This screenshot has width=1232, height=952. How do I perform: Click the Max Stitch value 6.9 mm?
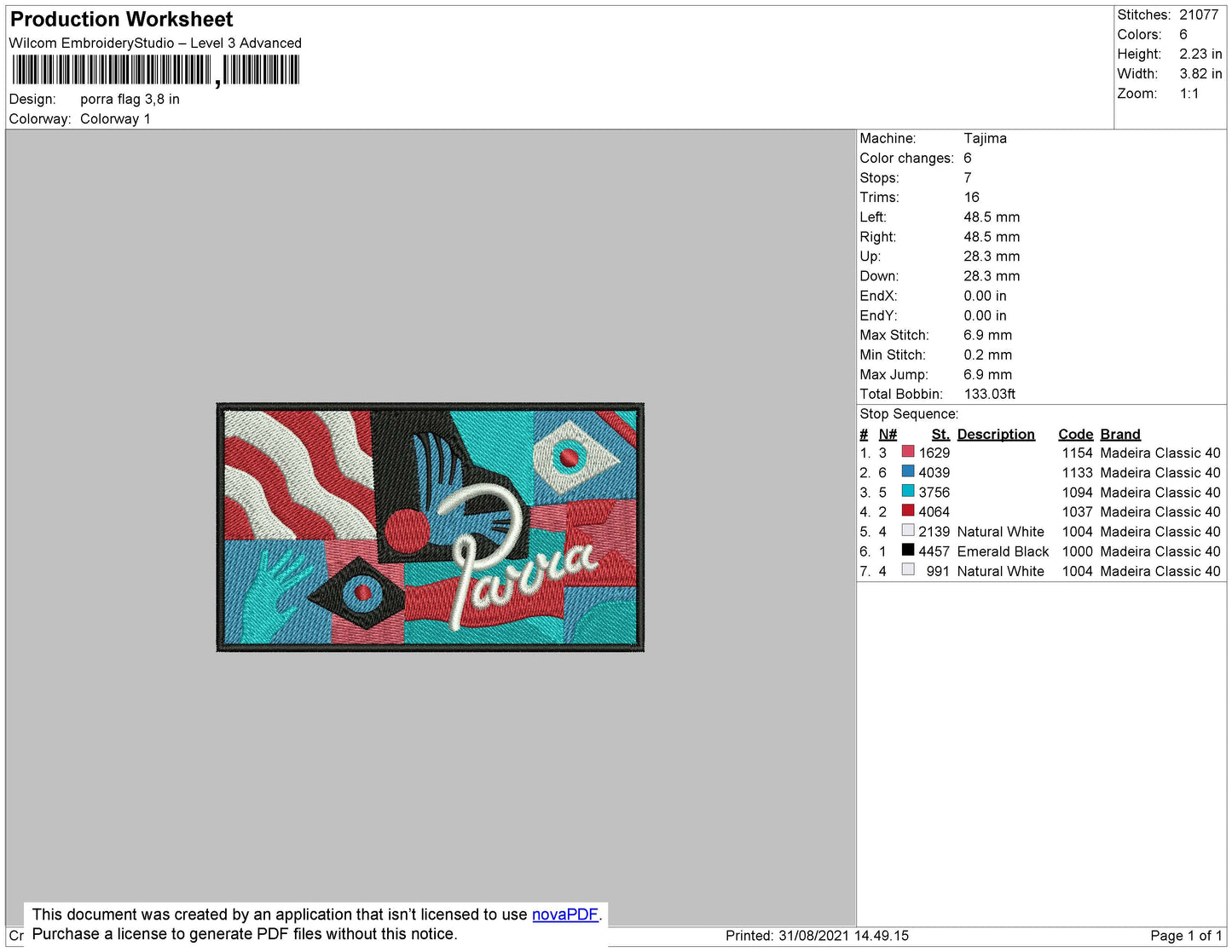point(987,335)
